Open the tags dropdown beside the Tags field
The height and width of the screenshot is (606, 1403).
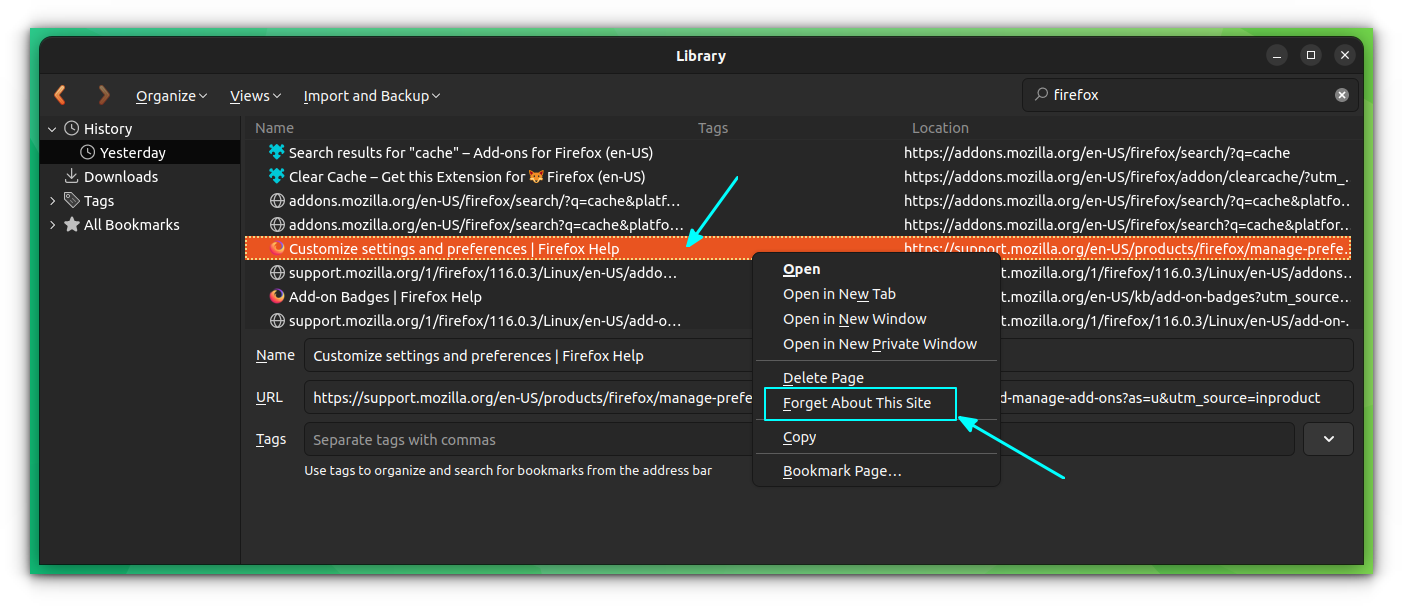click(x=1328, y=438)
